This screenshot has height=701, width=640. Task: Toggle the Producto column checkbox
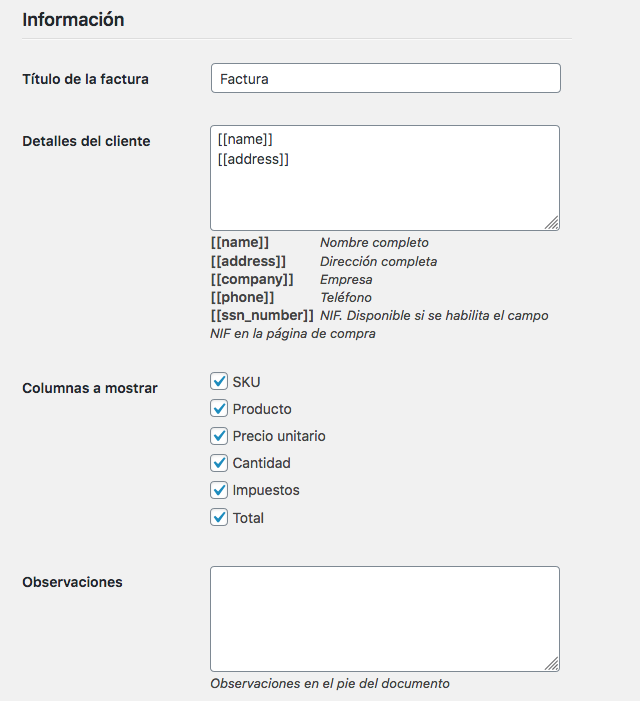[219, 409]
